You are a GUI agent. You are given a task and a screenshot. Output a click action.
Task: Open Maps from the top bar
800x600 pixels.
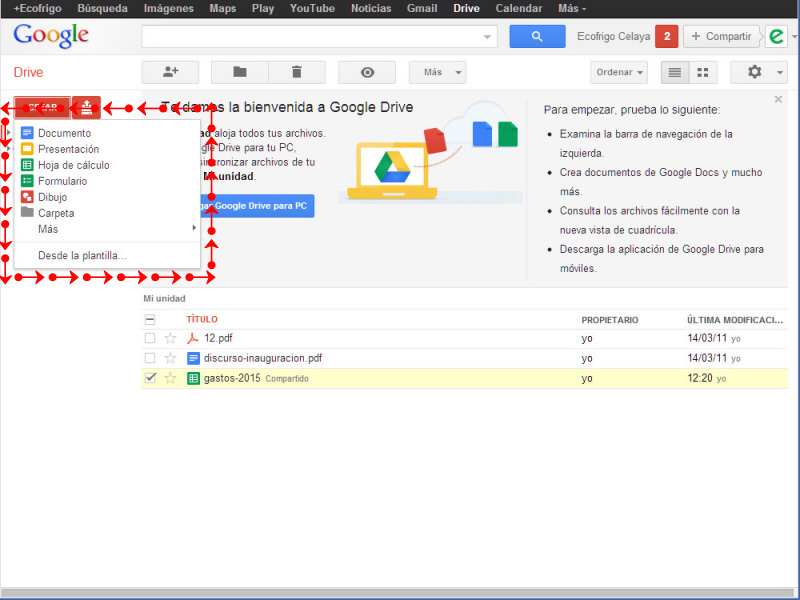click(x=222, y=9)
